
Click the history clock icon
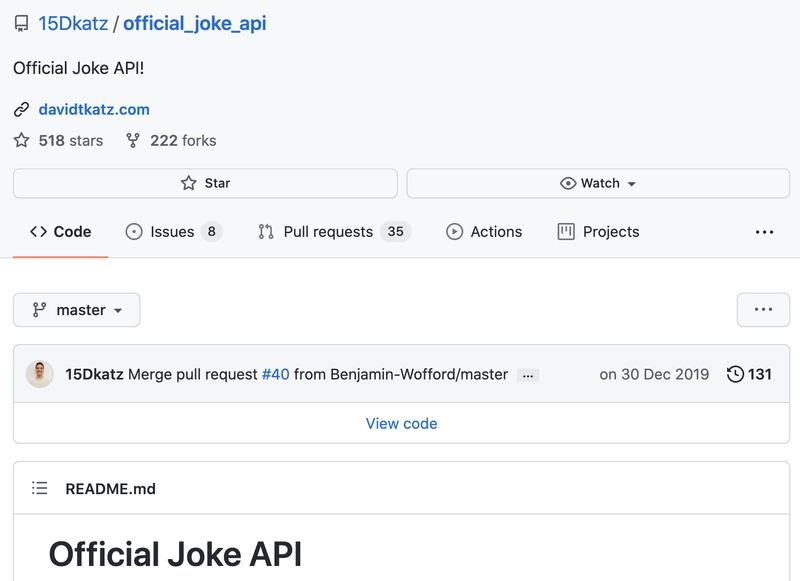pyautogui.click(x=735, y=374)
